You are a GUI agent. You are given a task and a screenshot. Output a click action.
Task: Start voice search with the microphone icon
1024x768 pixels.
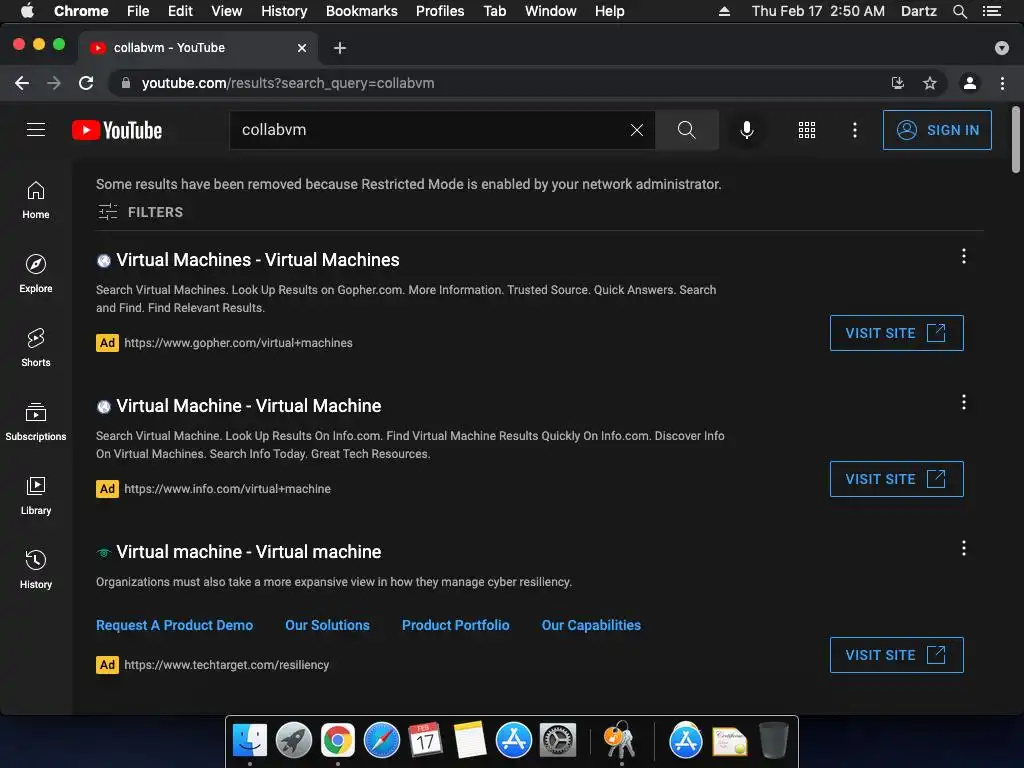(x=747, y=130)
